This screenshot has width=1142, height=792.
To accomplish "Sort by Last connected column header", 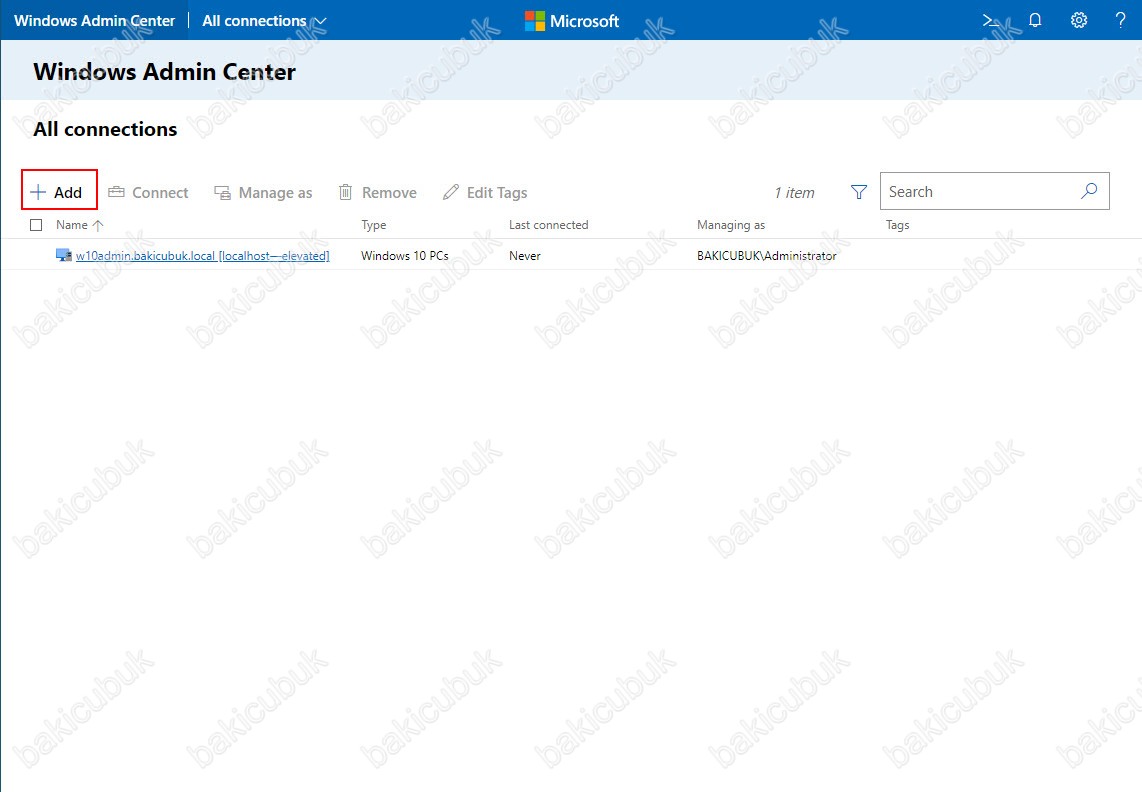I will [x=548, y=225].
